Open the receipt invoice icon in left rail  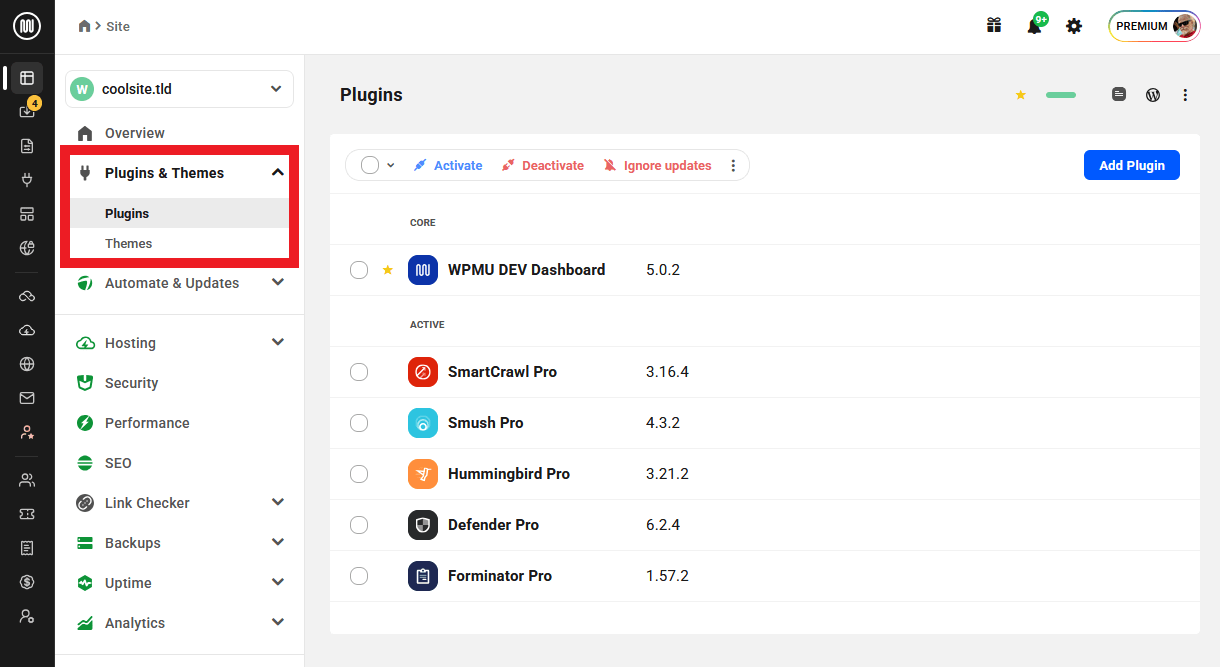coord(27,548)
